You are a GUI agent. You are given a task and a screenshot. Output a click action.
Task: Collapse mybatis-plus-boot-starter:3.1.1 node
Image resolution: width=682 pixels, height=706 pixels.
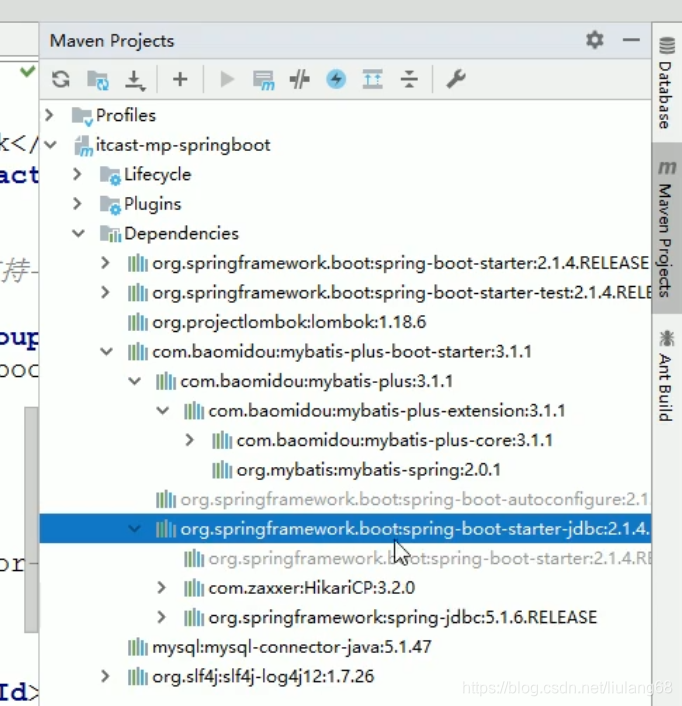click(106, 352)
